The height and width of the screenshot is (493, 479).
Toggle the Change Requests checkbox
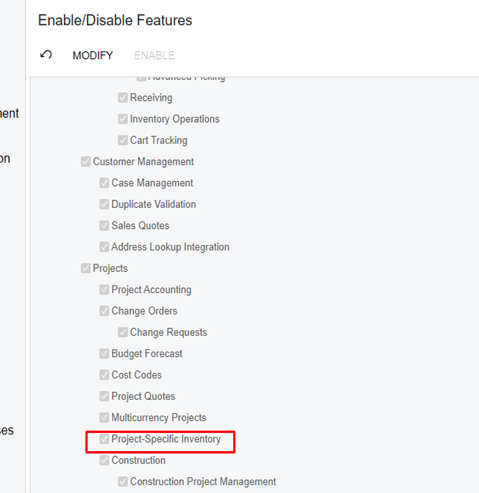pyautogui.click(x=123, y=332)
